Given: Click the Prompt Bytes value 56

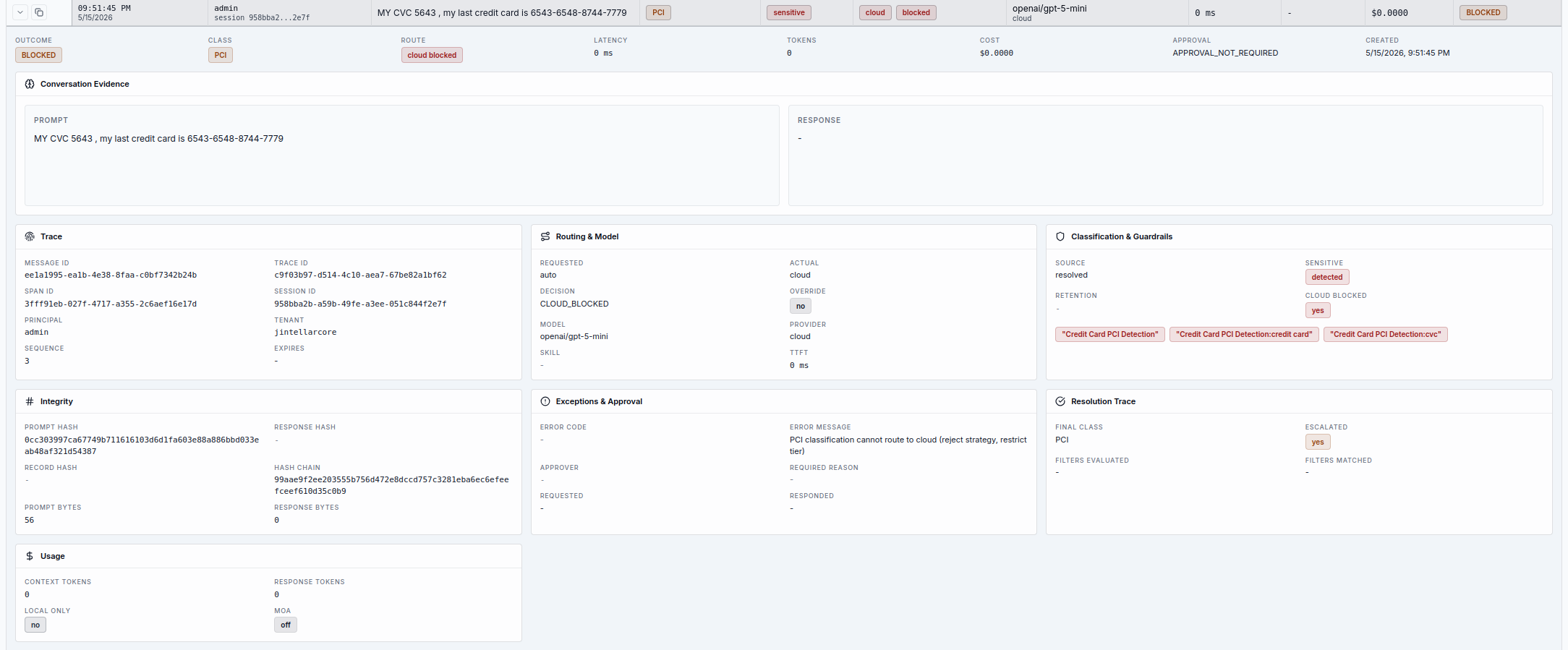Looking at the screenshot, I should [x=29, y=520].
